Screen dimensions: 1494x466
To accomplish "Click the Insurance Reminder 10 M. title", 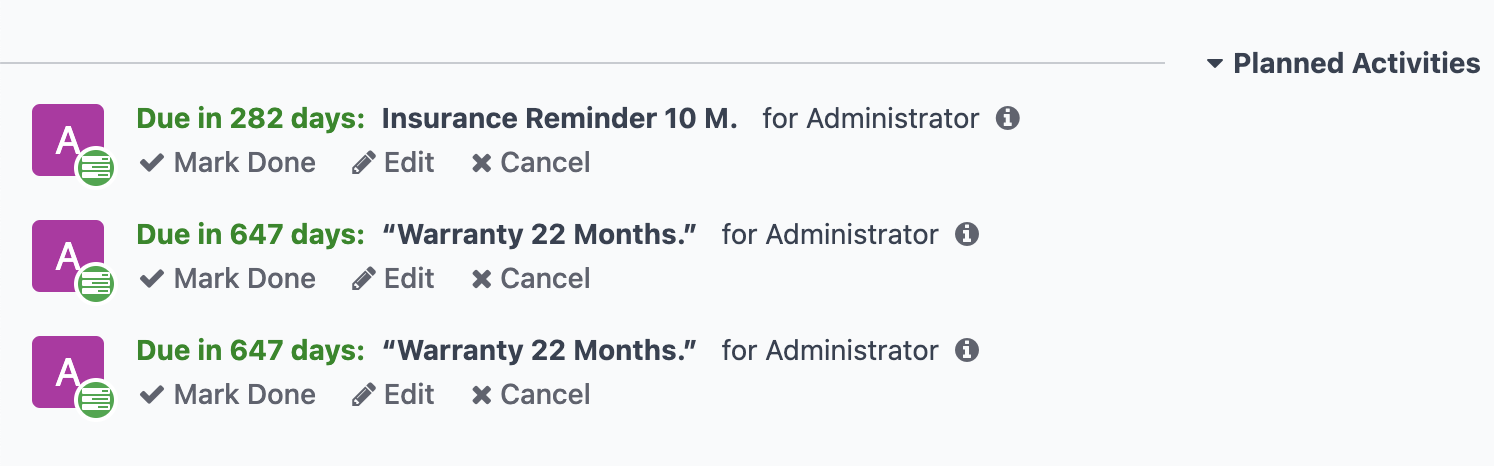I will (560, 119).
